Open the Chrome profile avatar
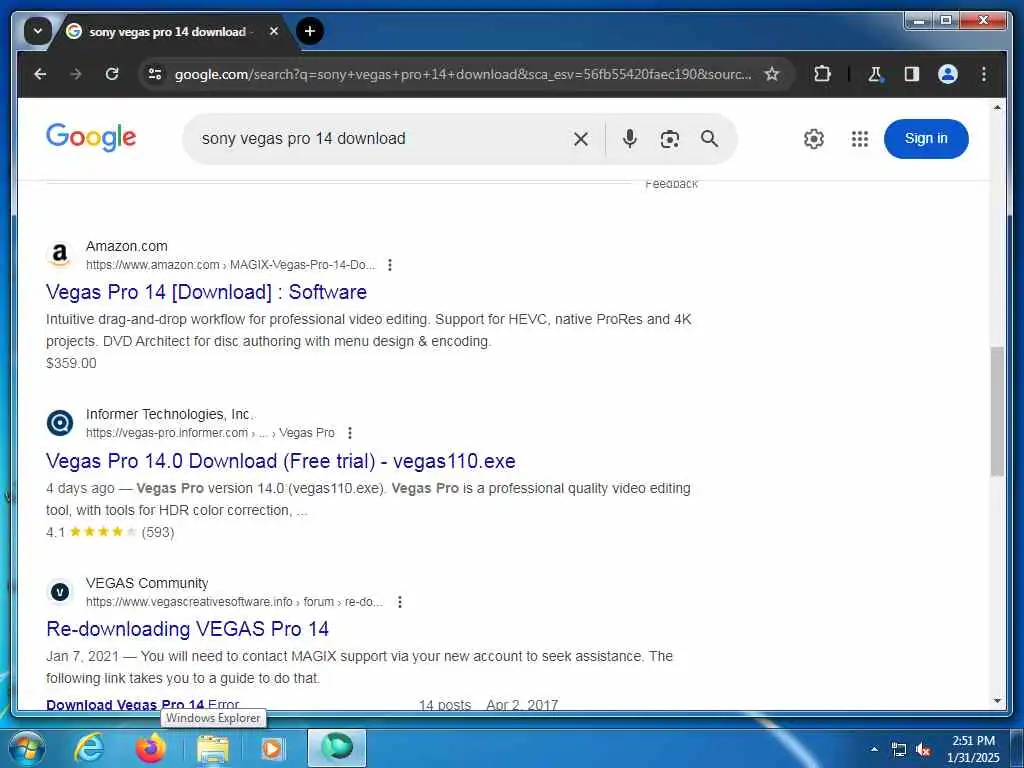1024x768 pixels. coord(948,74)
